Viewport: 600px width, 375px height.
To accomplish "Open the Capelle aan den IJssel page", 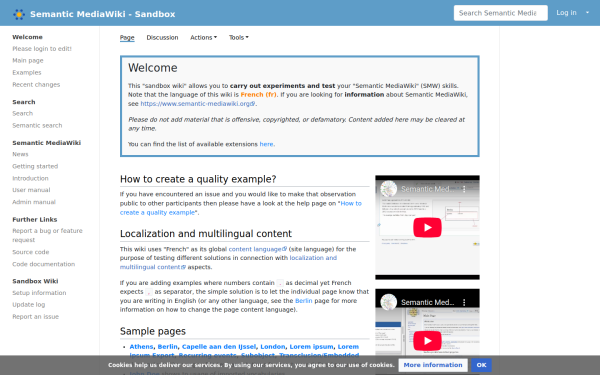I will tap(218, 347).
